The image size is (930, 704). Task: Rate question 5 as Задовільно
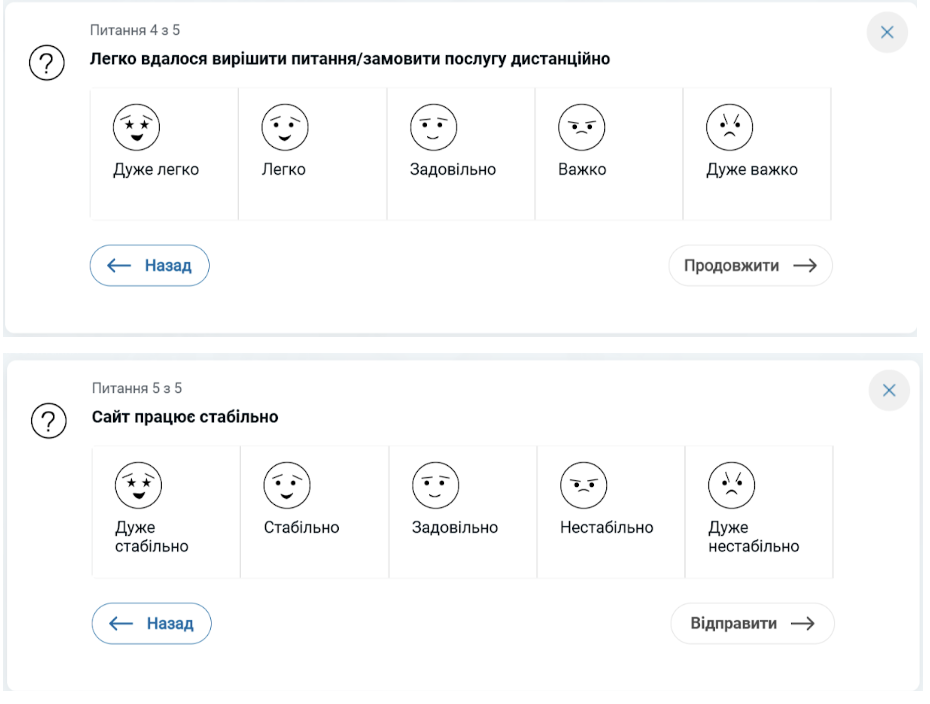coord(463,512)
